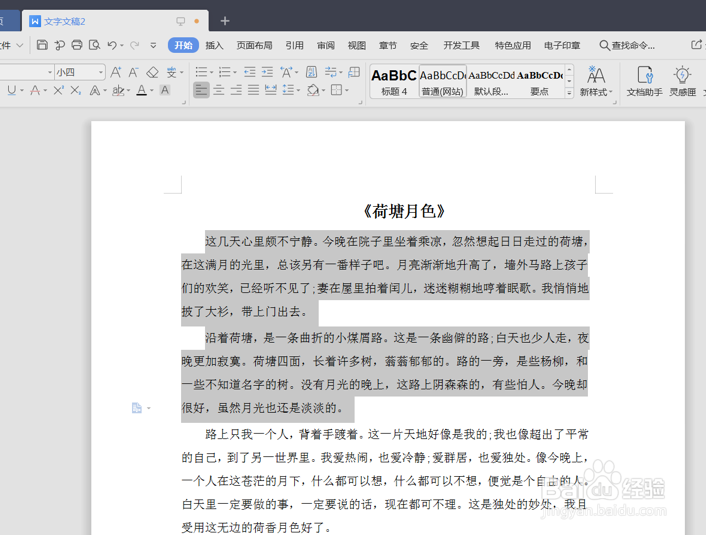This screenshot has height=535, width=706.
Task: Select the 要点 style
Action: click(539, 82)
